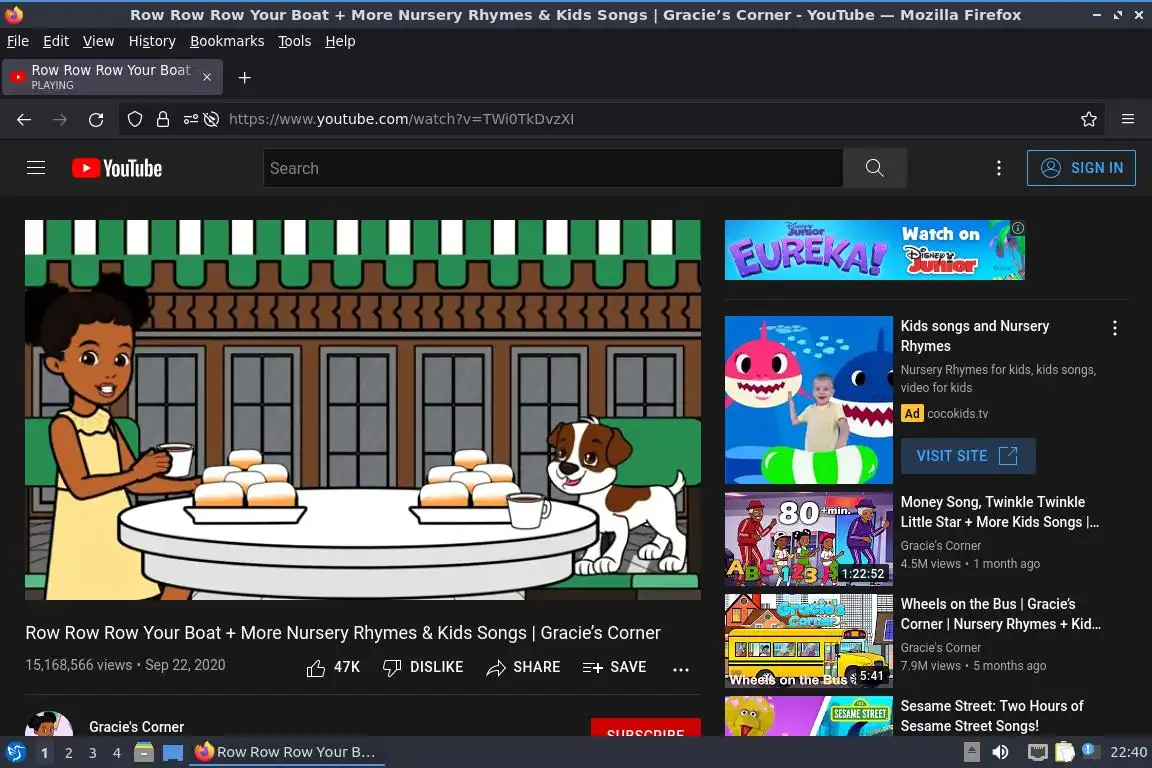Open the site permissions icon in address bar

[x=190, y=119]
